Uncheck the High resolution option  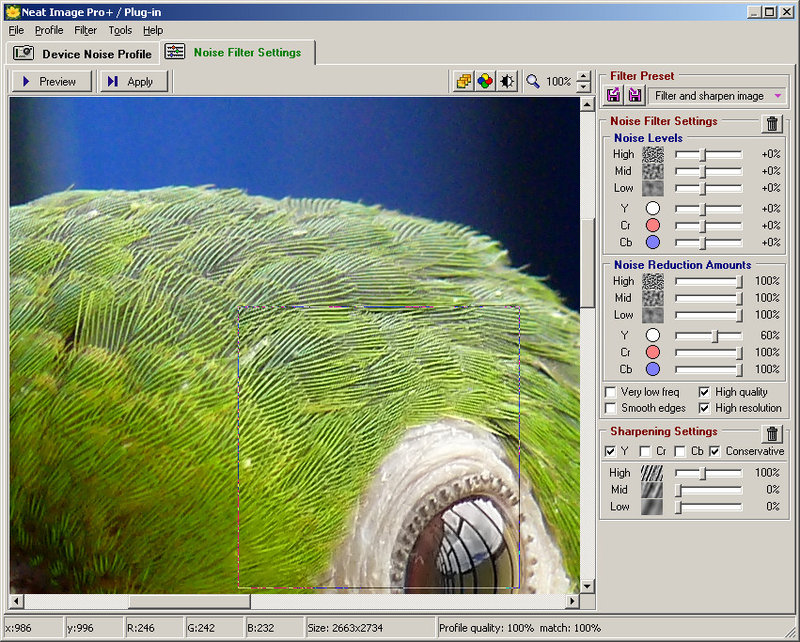(x=704, y=408)
